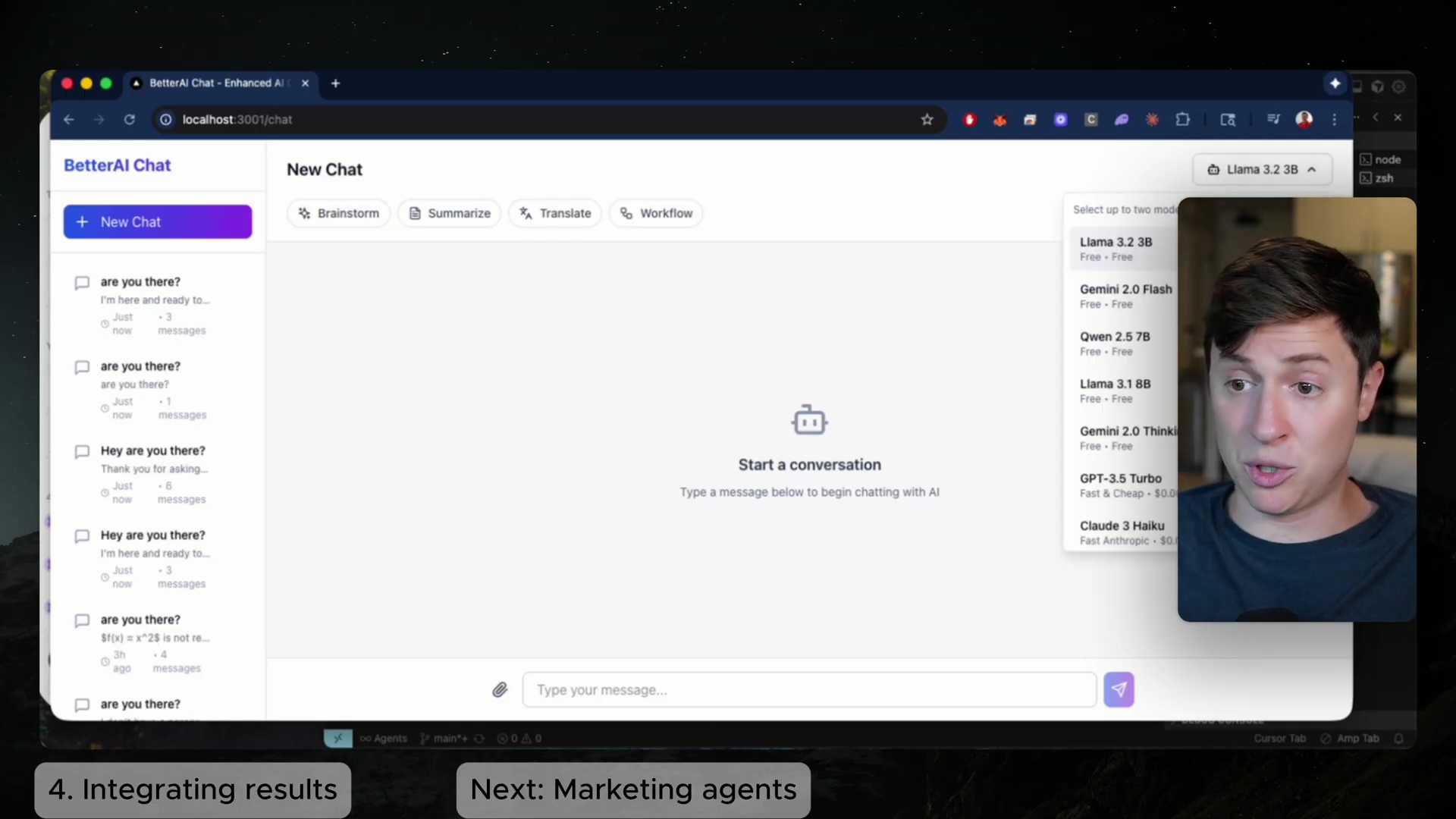
Task: Click the sparkle icon at window top right
Action: [1335, 83]
